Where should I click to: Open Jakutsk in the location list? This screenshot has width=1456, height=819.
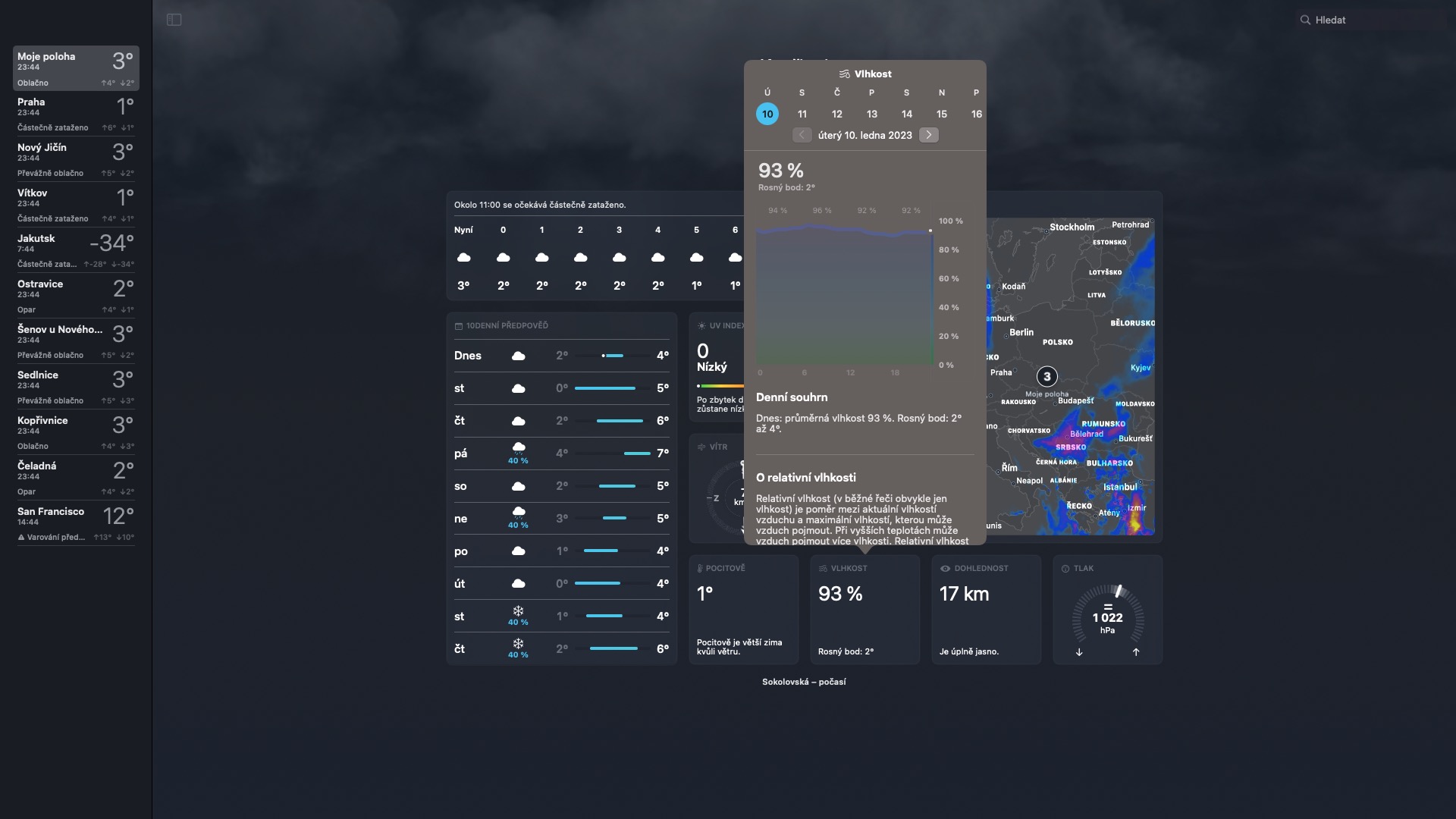pos(75,250)
